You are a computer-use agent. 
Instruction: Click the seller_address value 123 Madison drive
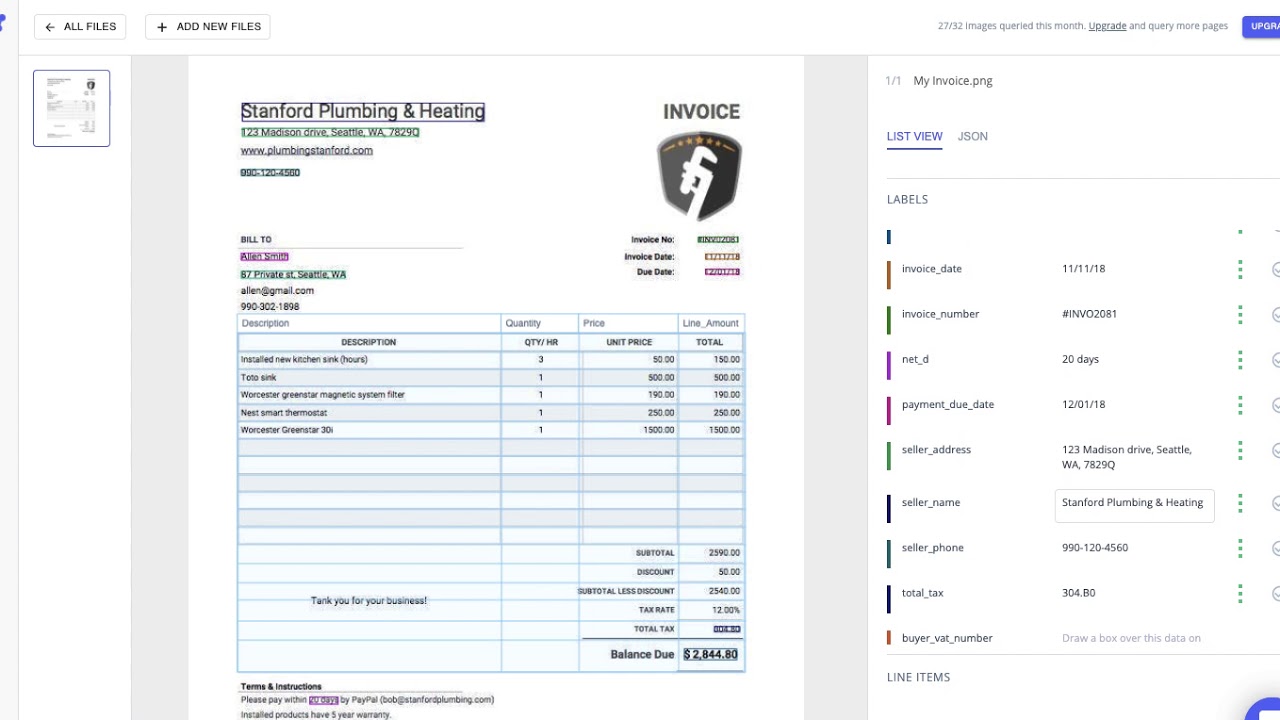click(x=1126, y=457)
